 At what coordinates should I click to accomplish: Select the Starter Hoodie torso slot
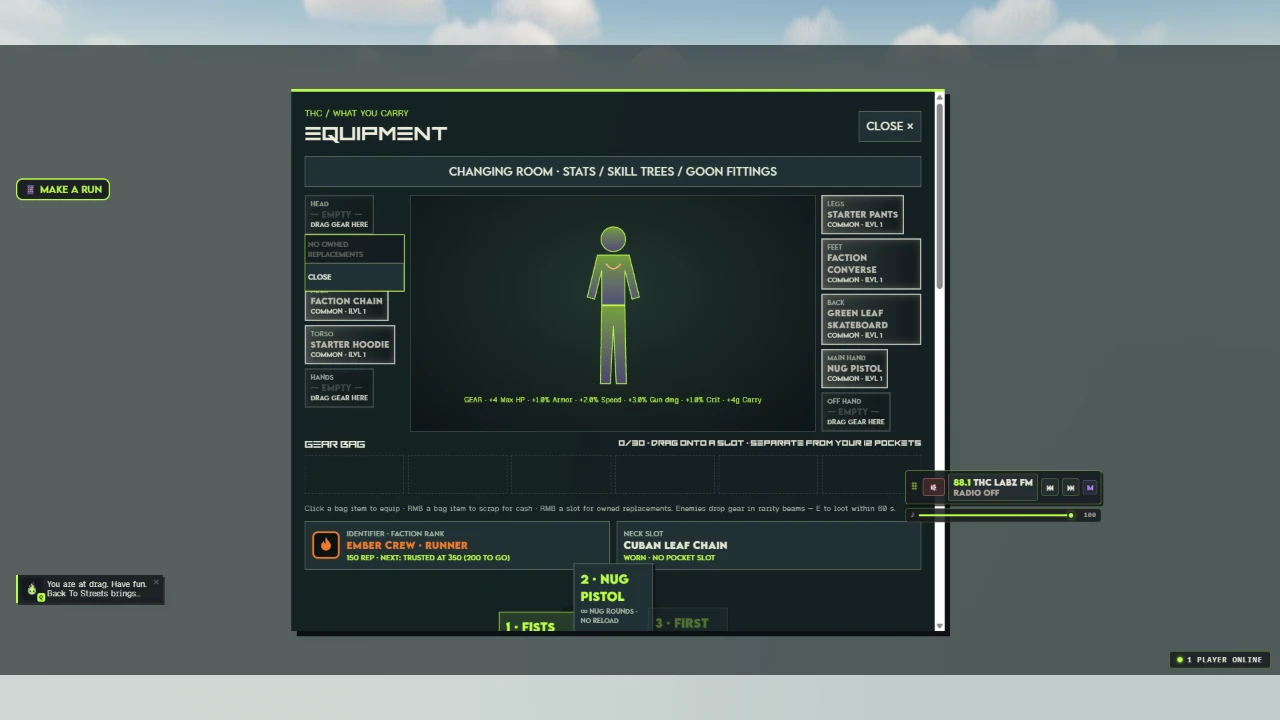350,344
